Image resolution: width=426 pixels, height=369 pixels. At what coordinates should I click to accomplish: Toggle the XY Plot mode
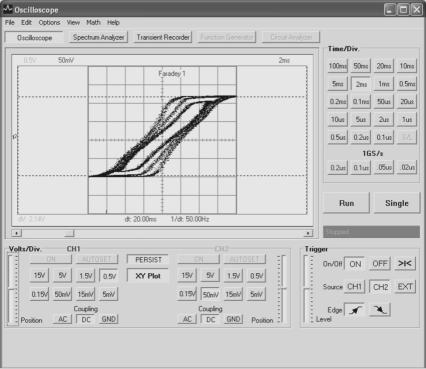148,276
